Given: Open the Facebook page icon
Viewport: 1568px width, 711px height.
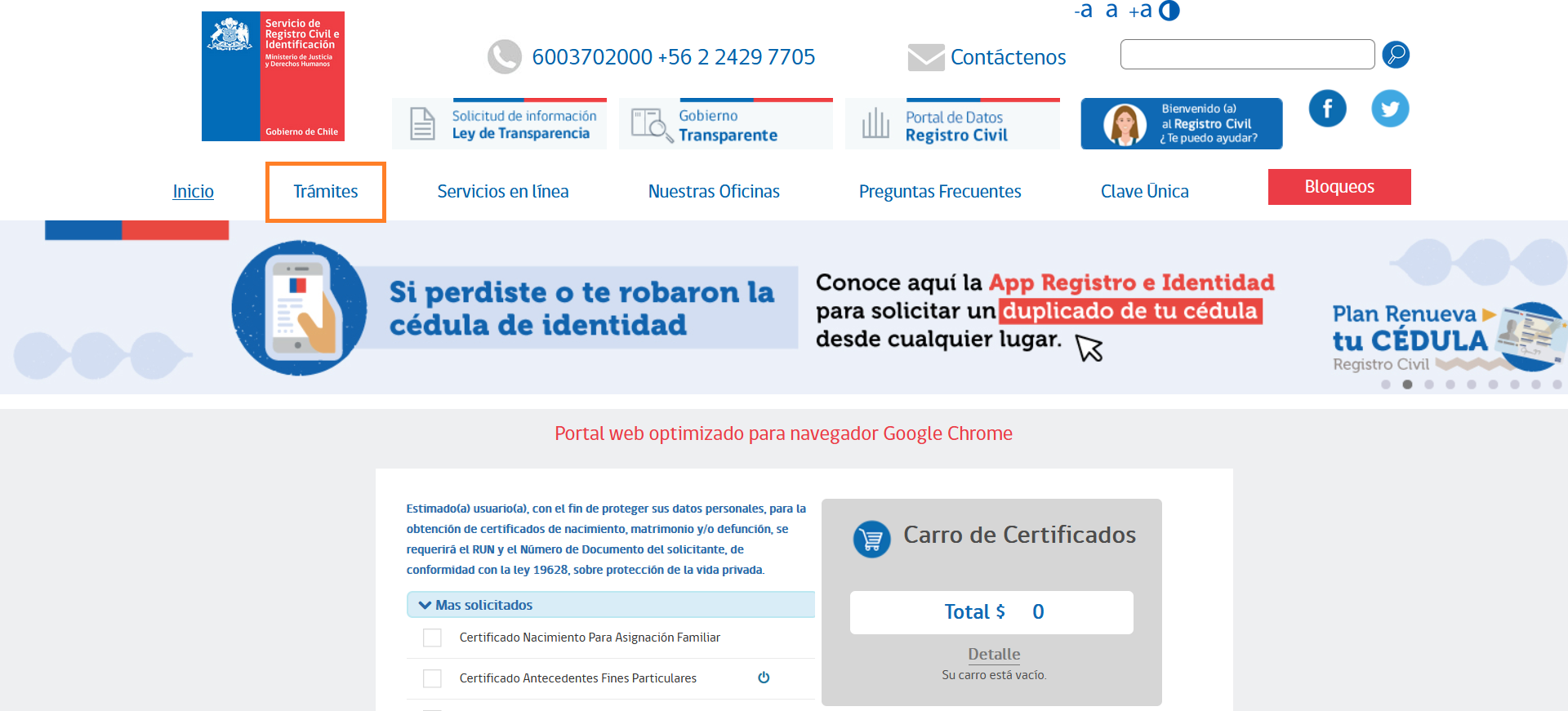Looking at the screenshot, I should pos(1327,109).
